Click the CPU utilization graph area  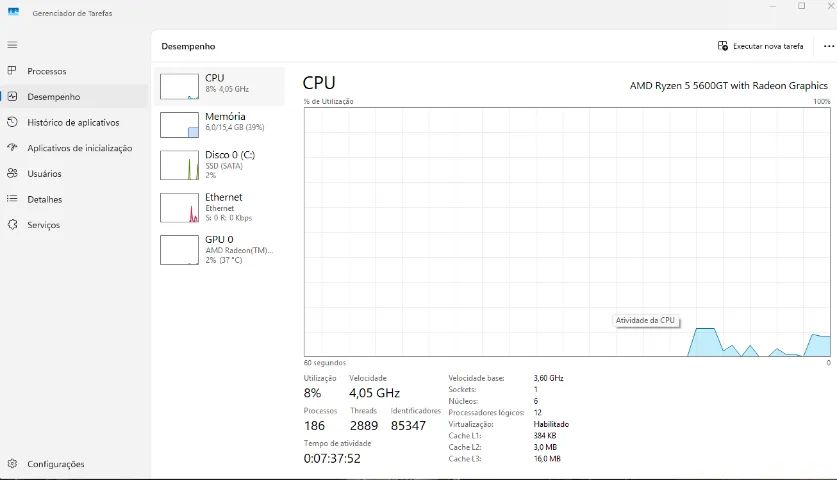pyautogui.click(x=567, y=230)
